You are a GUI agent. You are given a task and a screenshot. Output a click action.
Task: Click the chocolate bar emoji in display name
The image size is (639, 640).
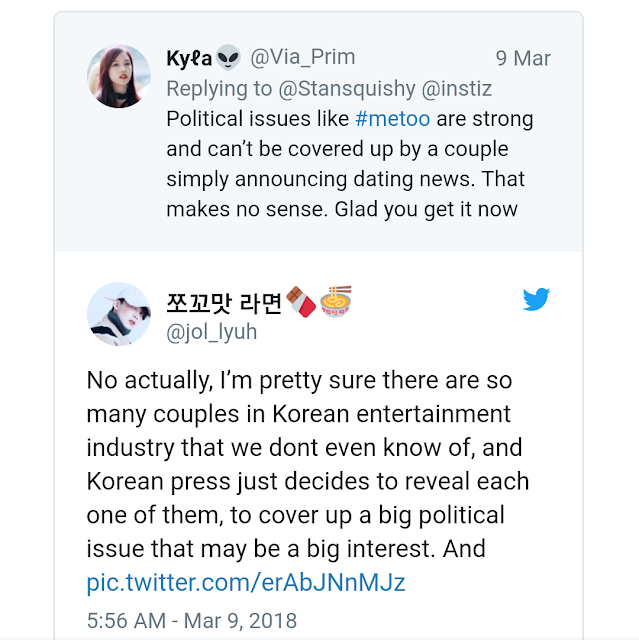(302, 300)
